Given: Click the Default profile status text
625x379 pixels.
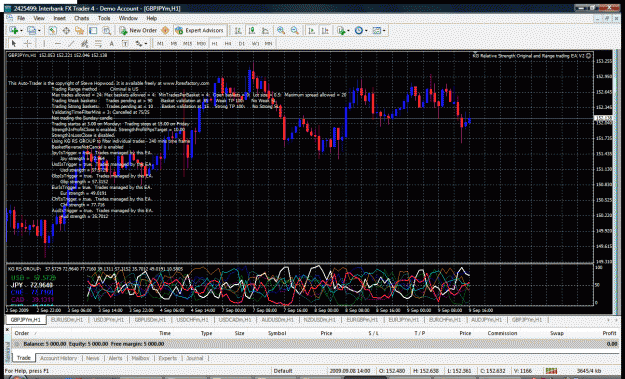Looking at the screenshot, I should pos(283,371).
